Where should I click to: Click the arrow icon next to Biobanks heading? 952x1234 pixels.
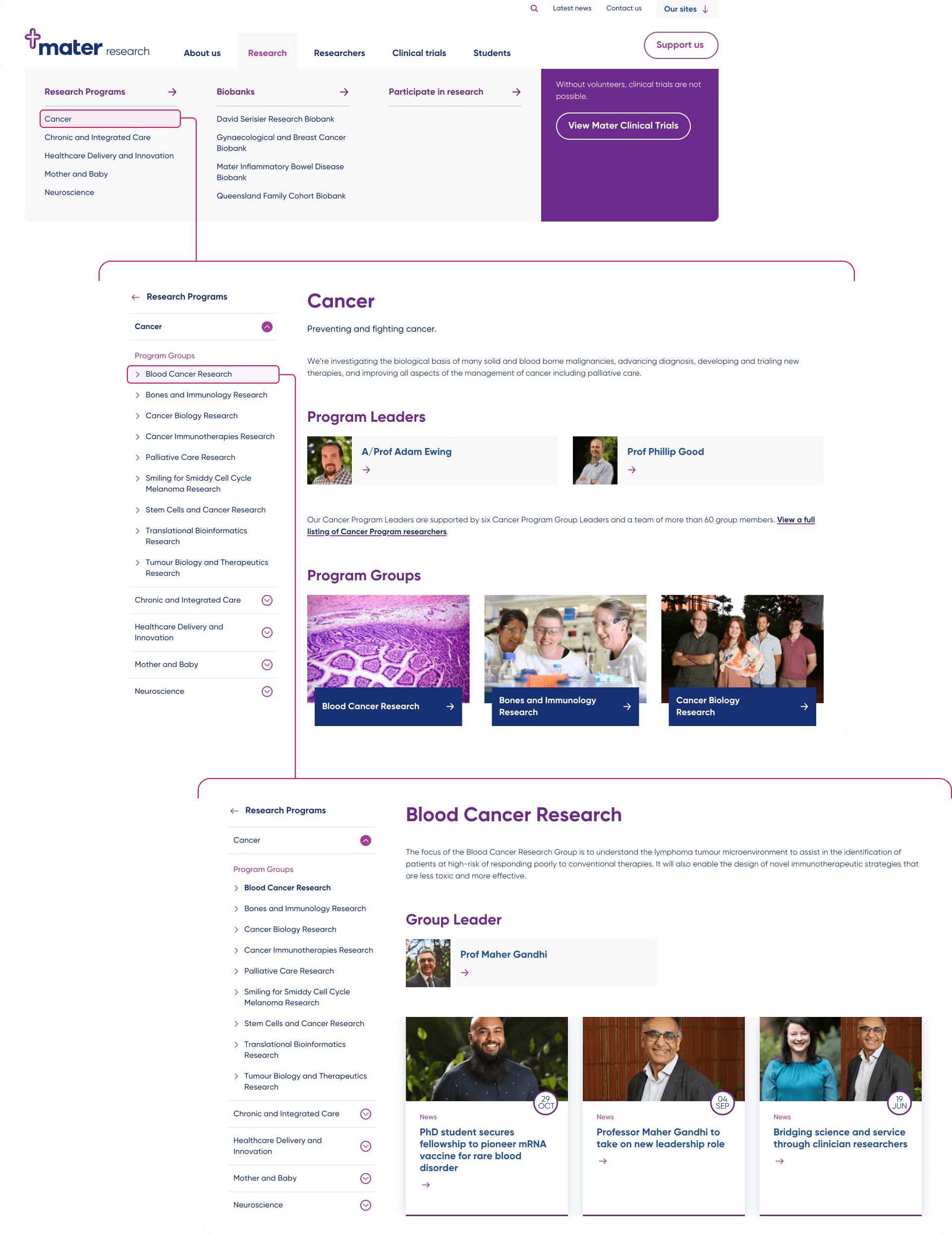pyautogui.click(x=344, y=92)
